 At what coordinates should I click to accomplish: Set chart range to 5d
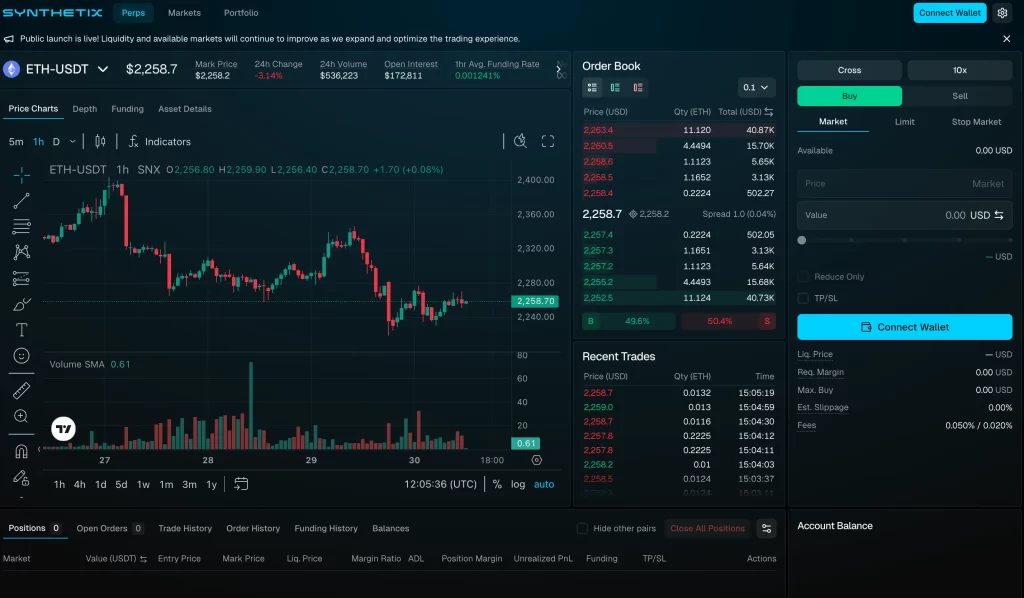click(121, 484)
